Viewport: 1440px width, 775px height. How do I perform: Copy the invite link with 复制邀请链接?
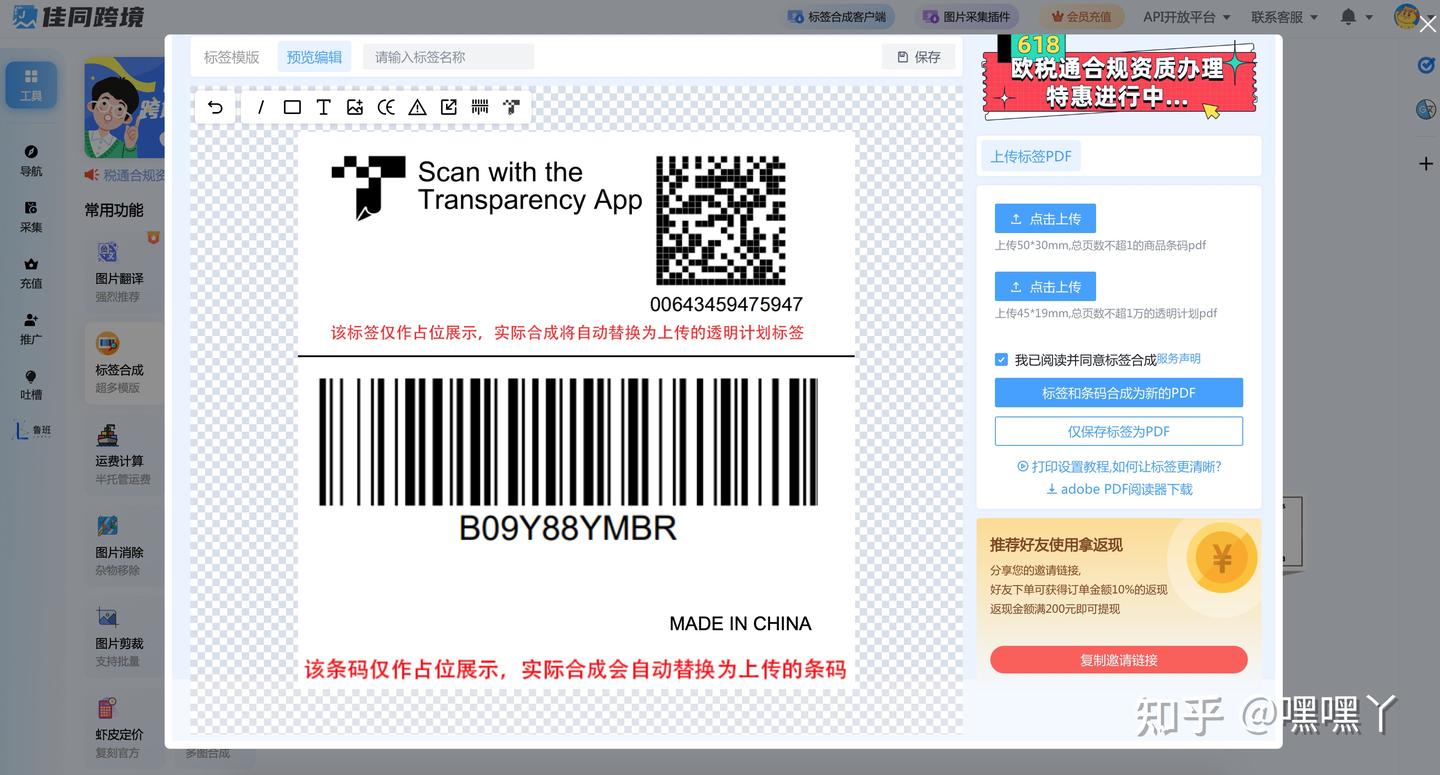1119,660
